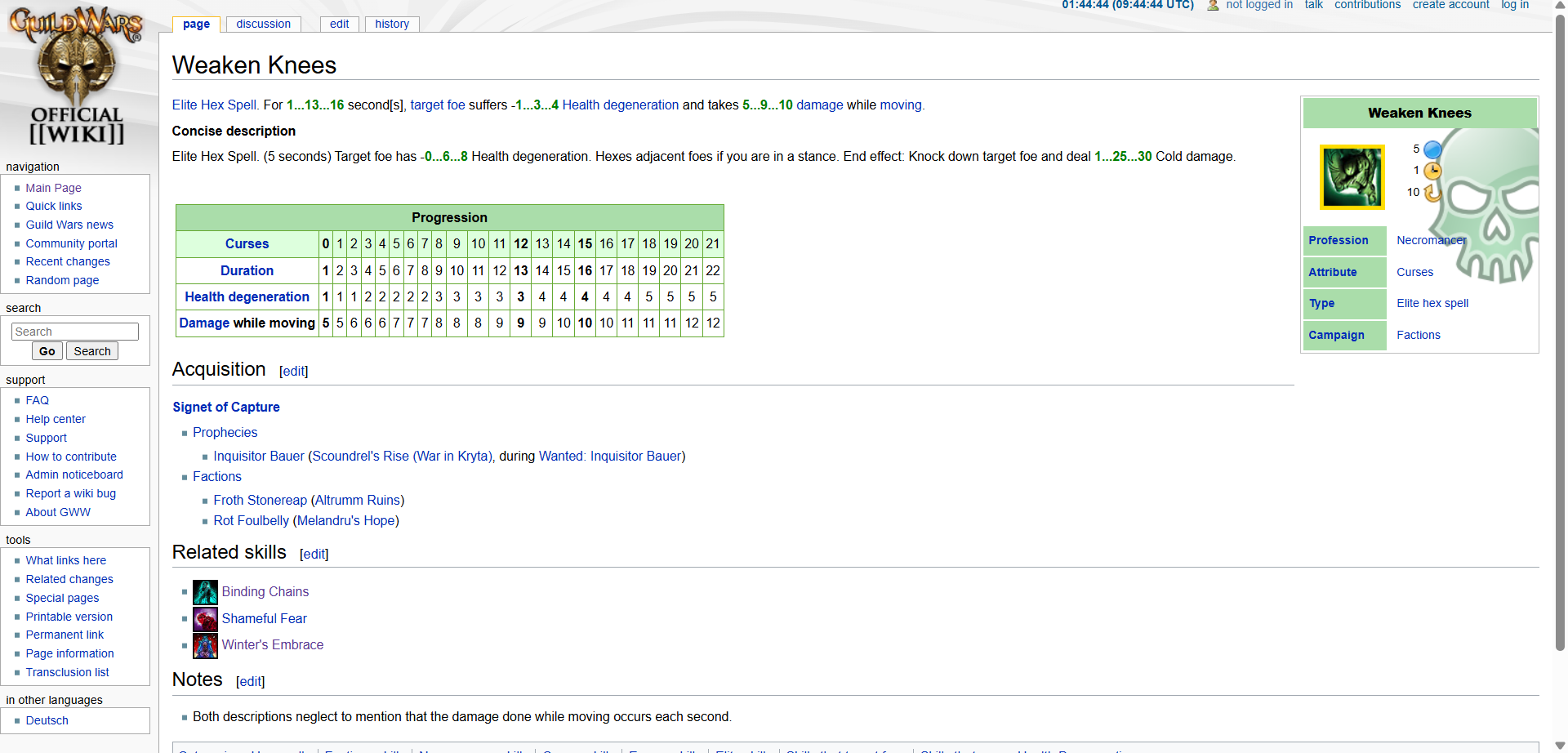
Task: Open the Shameful Fear skill icon
Action: (x=205, y=619)
